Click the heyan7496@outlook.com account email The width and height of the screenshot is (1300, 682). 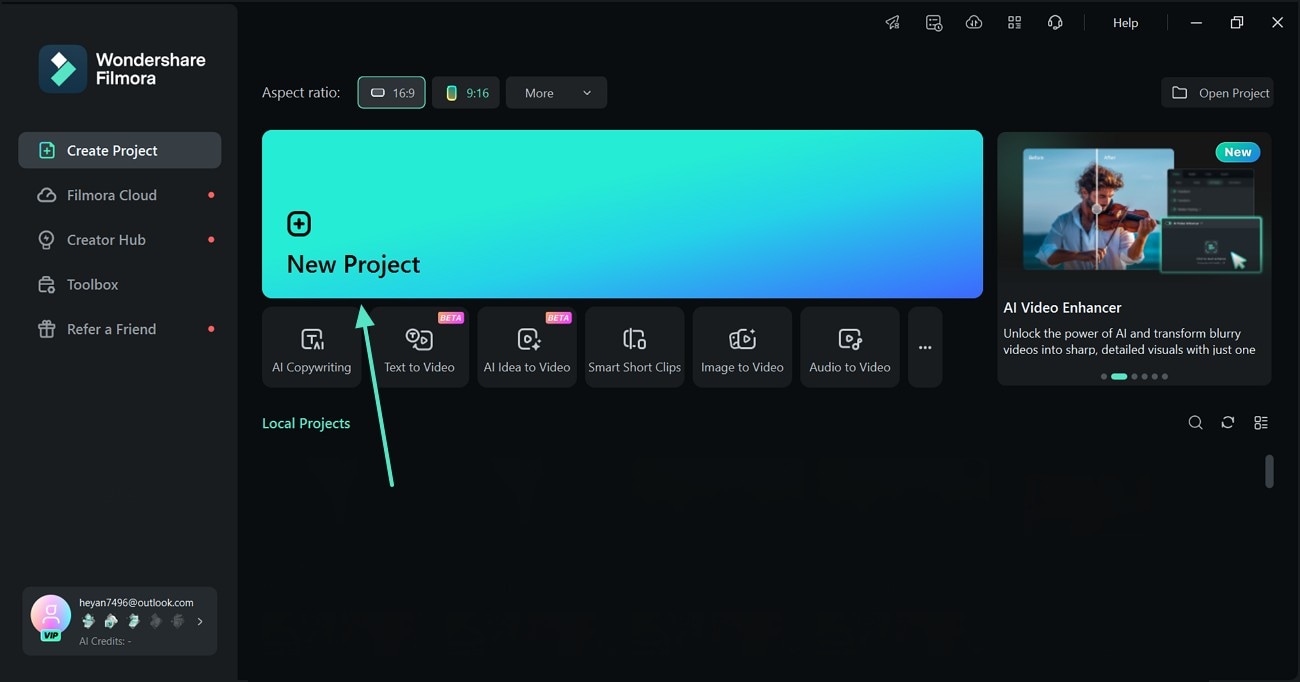136,603
